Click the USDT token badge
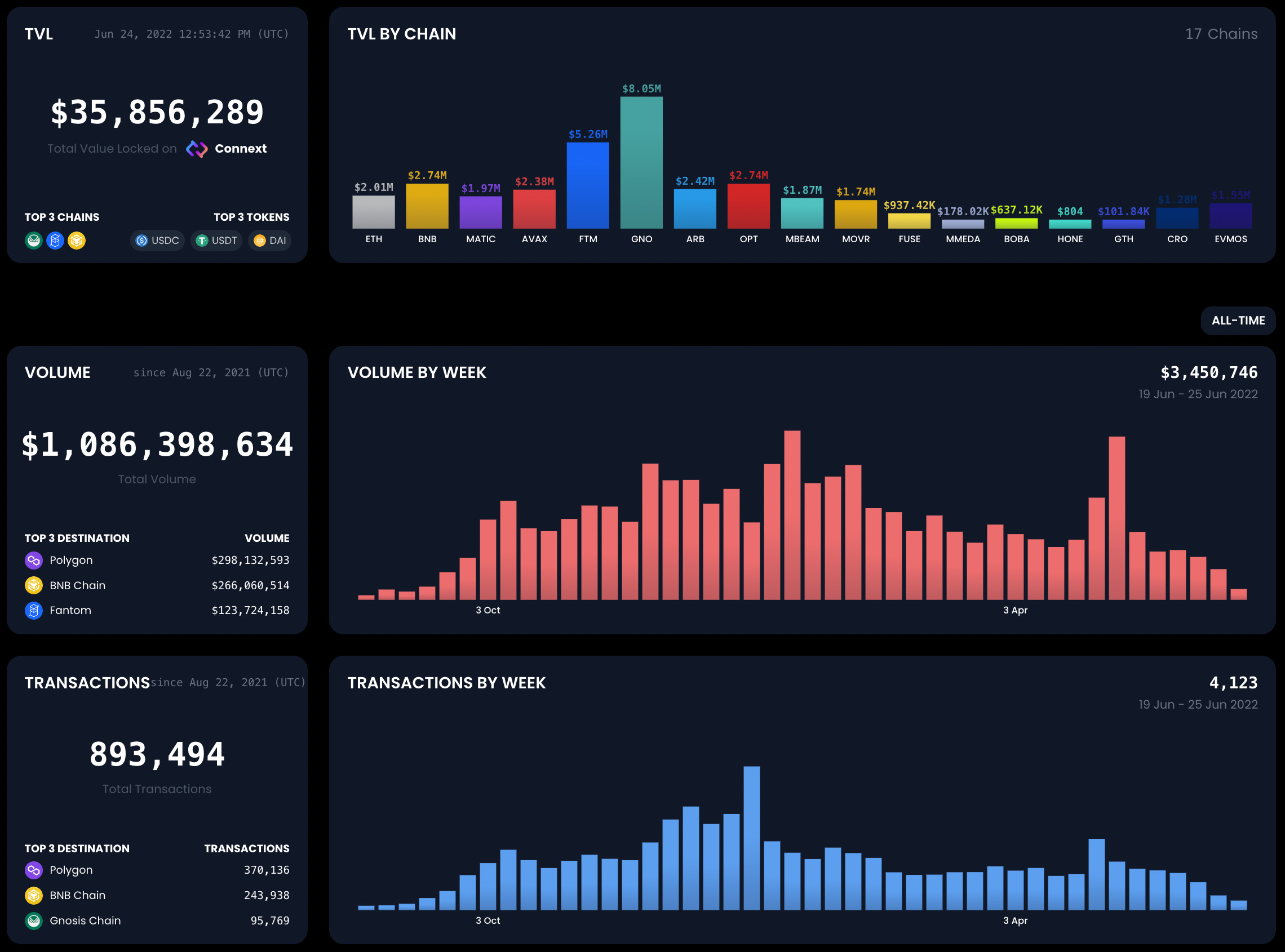This screenshot has height=952, width=1285. click(216, 241)
